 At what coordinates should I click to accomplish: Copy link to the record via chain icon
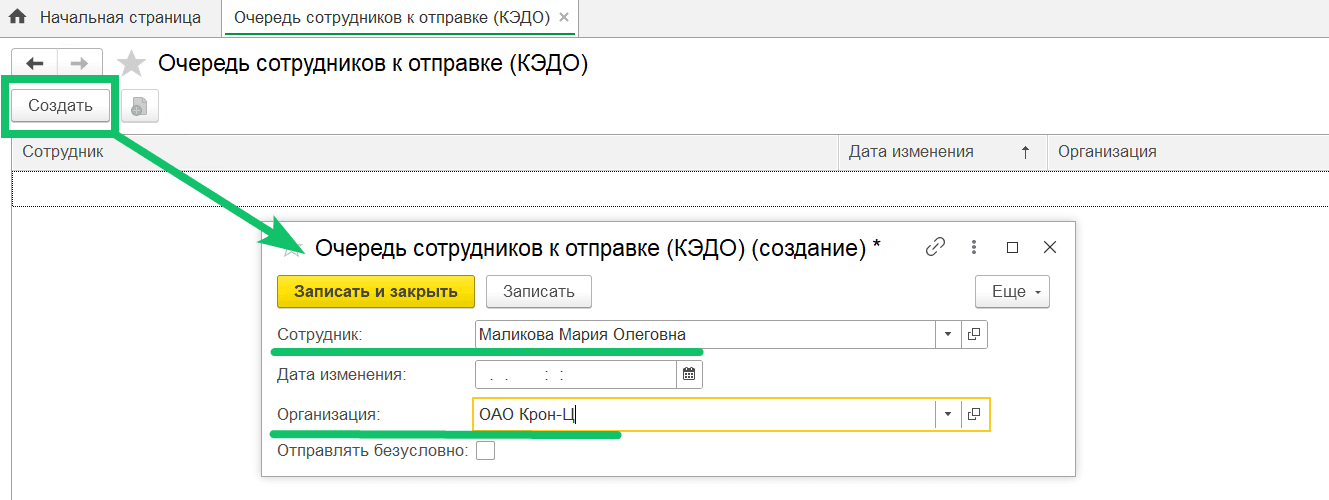point(935,247)
